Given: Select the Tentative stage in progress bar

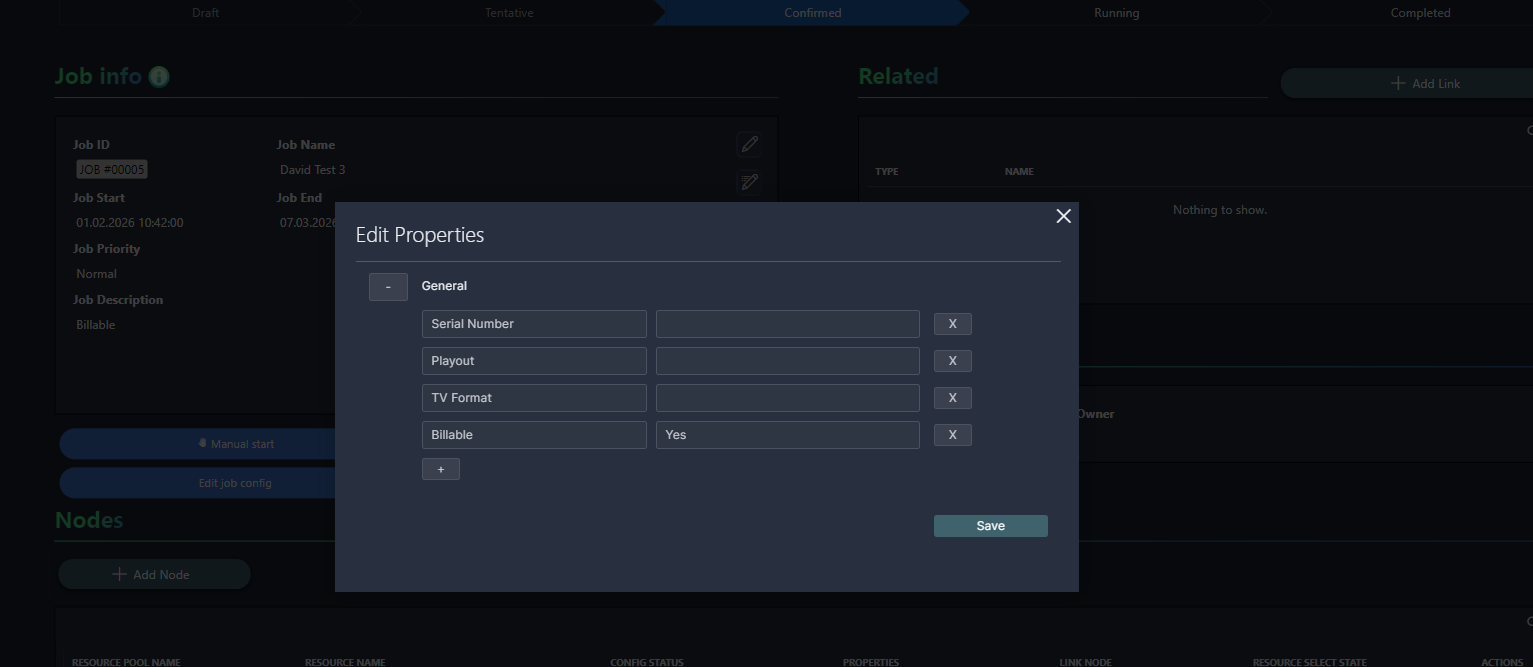Looking at the screenshot, I should click(509, 13).
